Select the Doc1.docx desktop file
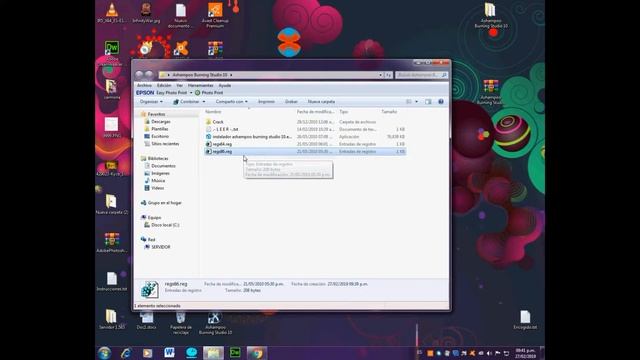 (147, 320)
